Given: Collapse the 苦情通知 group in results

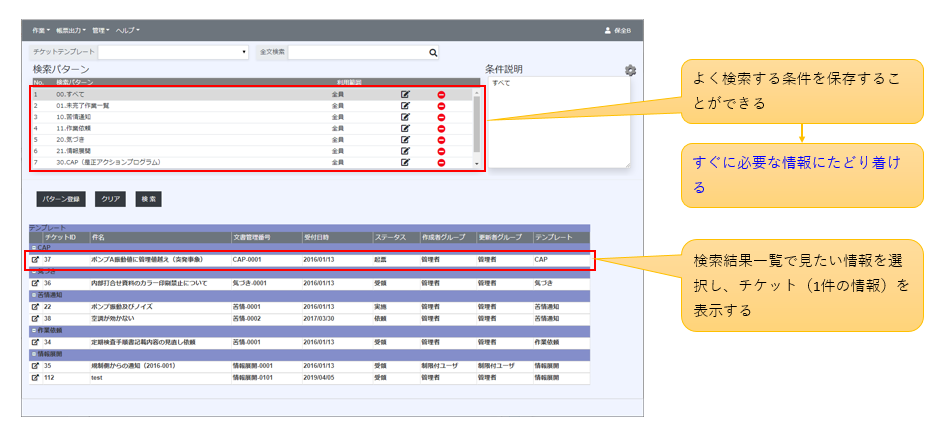Looking at the screenshot, I should [33, 295].
